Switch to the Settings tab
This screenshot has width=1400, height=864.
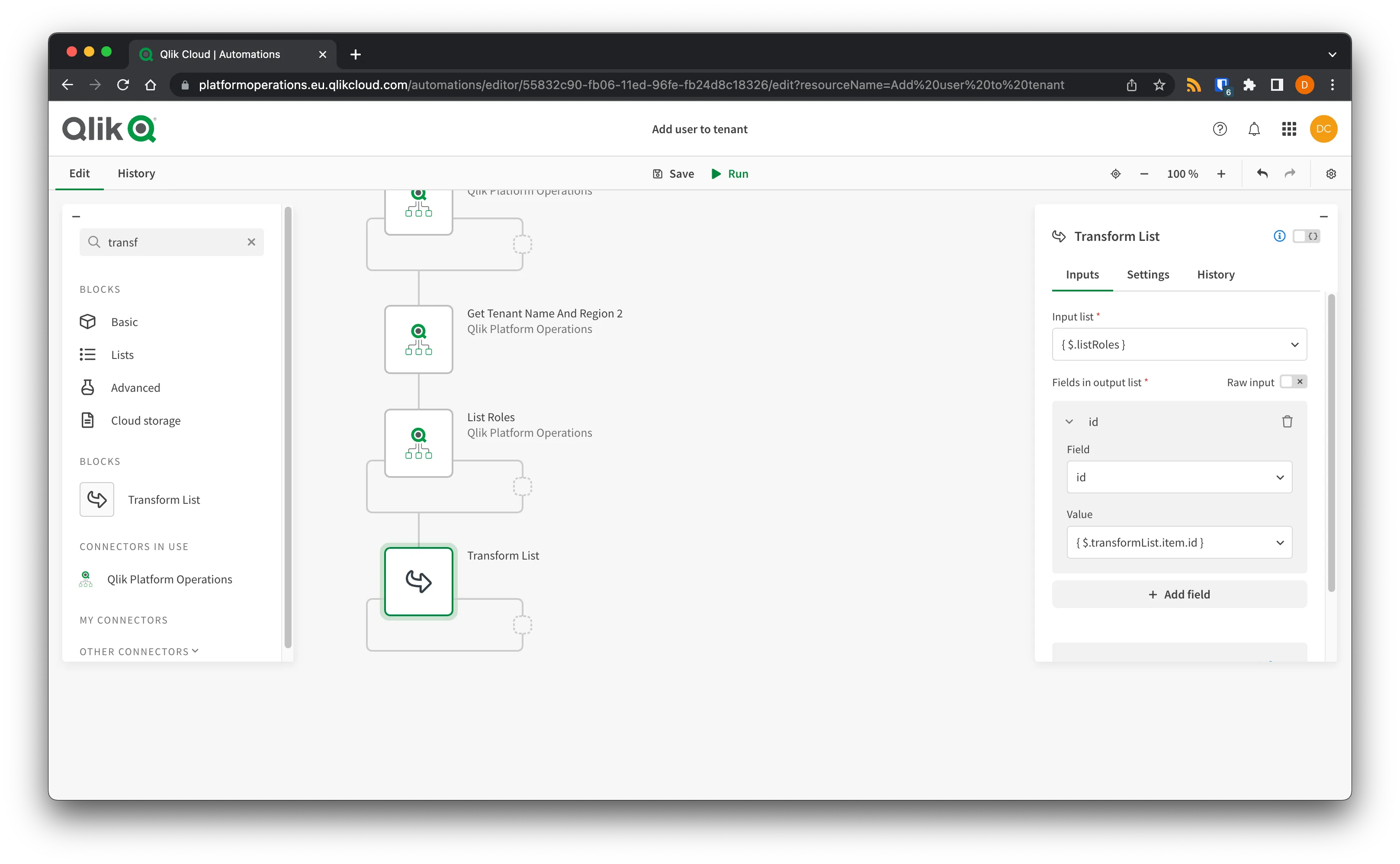click(1149, 275)
